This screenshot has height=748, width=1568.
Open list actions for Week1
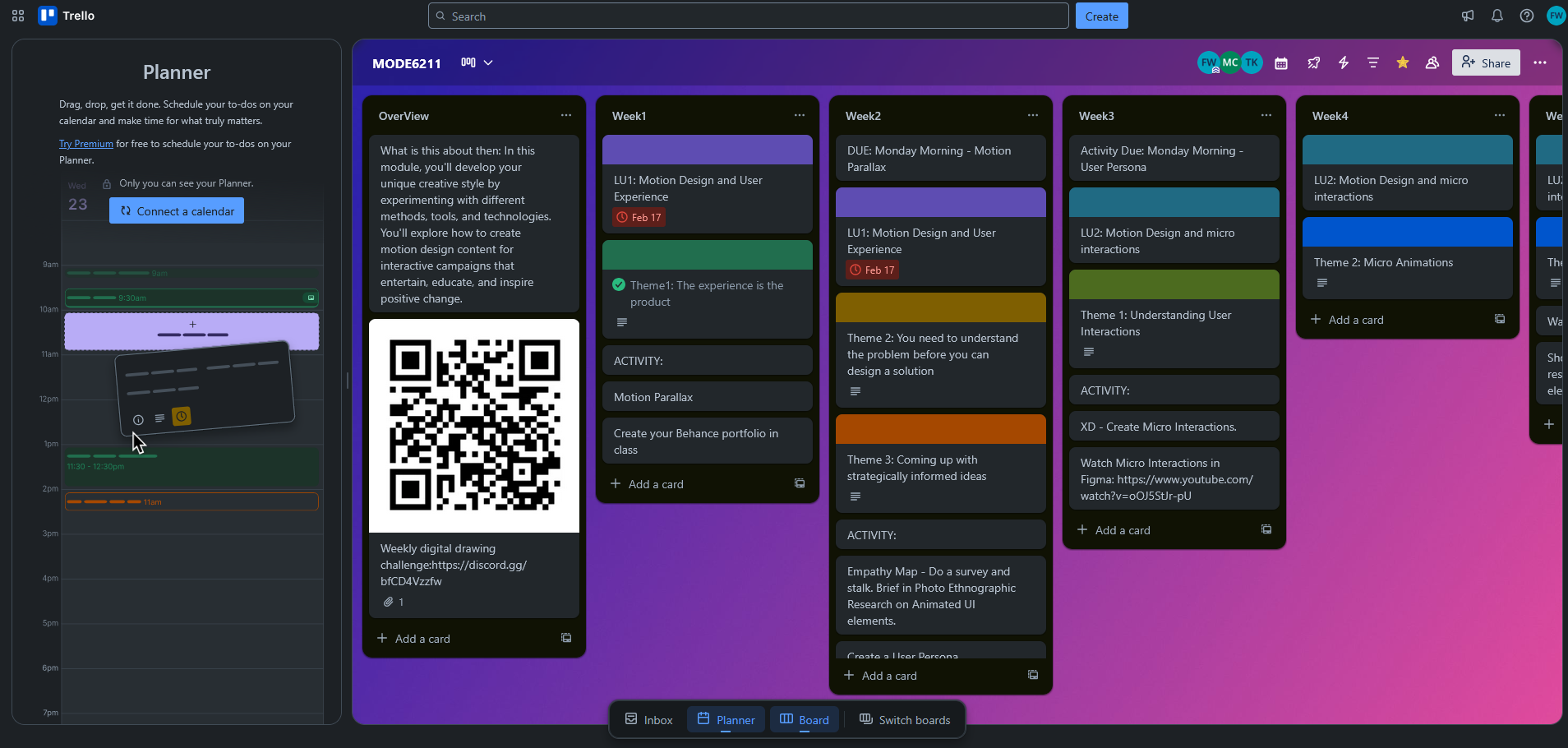800,116
